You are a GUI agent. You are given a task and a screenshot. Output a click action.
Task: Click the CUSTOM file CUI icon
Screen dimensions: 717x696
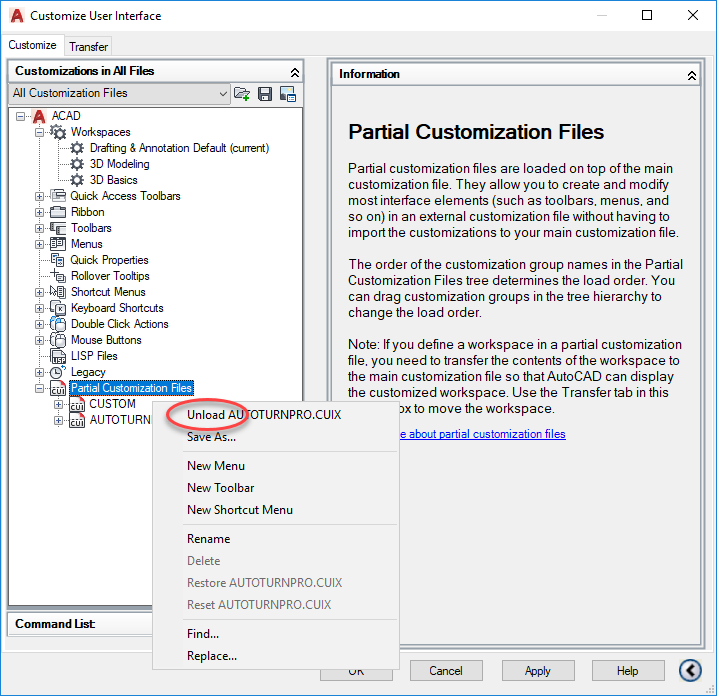click(77, 404)
